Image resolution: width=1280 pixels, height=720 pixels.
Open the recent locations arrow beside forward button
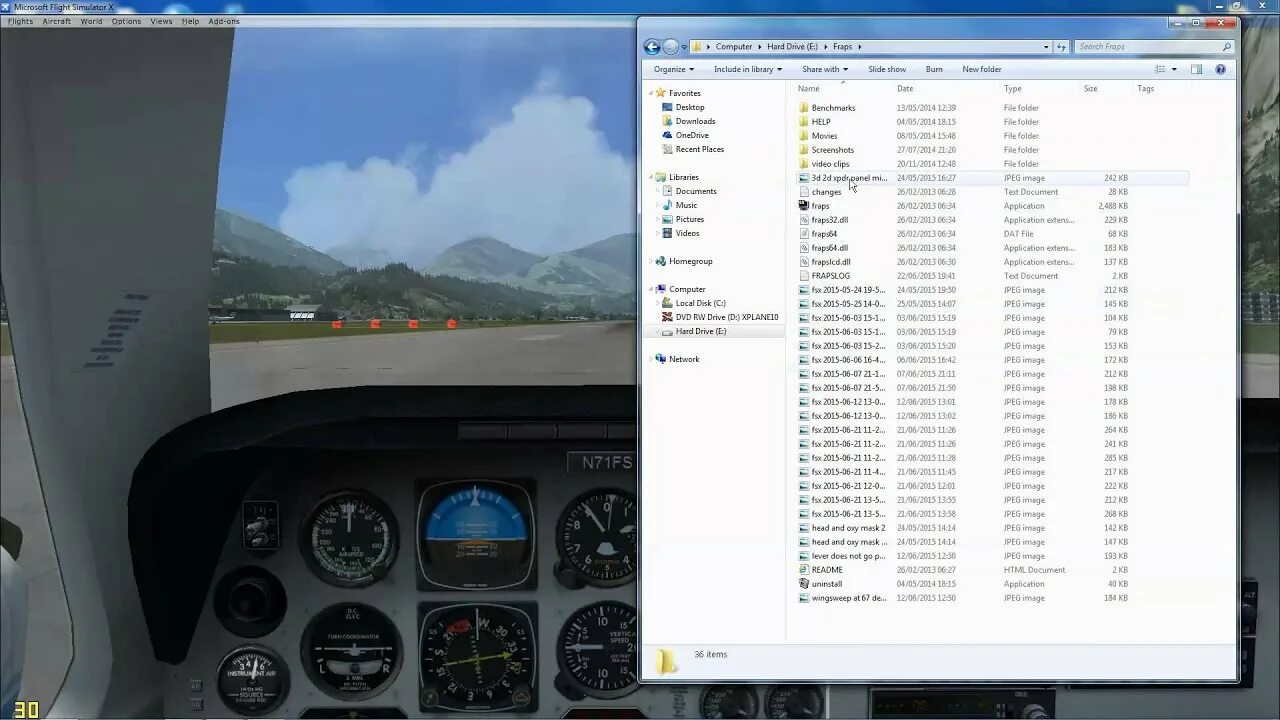[x=684, y=47]
